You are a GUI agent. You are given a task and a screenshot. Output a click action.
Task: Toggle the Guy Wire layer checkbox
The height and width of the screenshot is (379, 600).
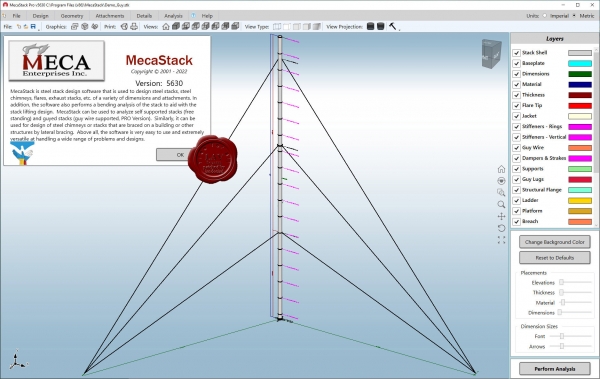(517, 148)
